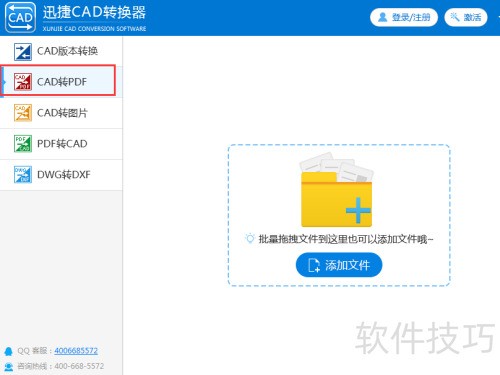Select DWG转DXF menu entry
Screen dimensions: 500x375
coord(61,175)
